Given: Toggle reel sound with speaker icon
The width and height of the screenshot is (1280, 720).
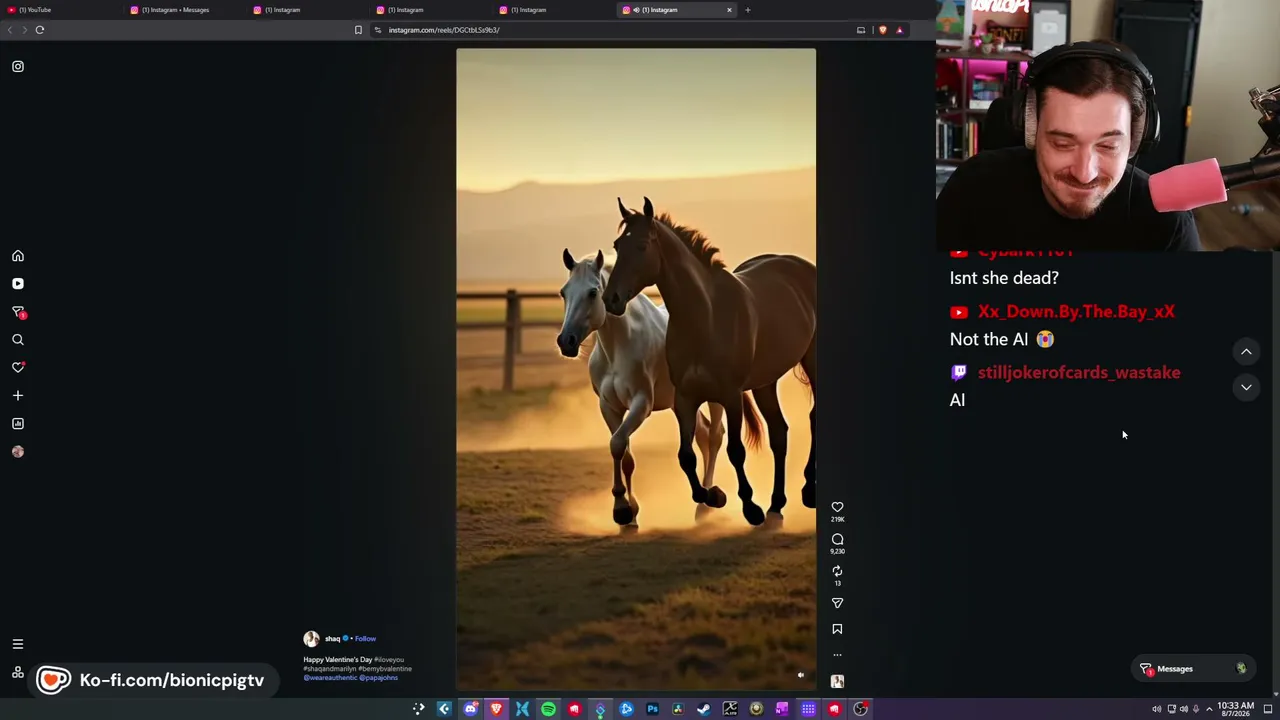Looking at the screenshot, I should pos(800,675).
